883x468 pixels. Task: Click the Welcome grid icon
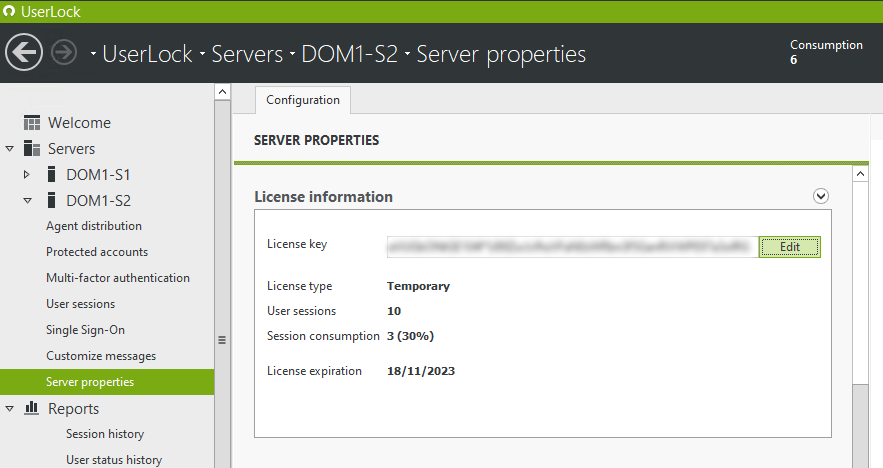pyautogui.click(x=32, y=123)
